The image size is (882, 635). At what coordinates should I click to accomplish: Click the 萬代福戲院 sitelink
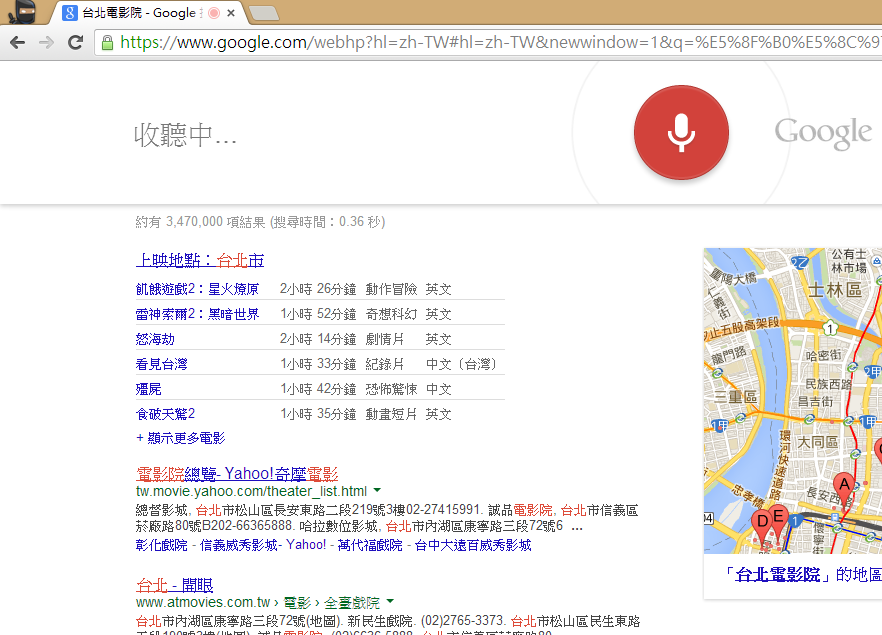pyautogui.click(x=370, y=545)
